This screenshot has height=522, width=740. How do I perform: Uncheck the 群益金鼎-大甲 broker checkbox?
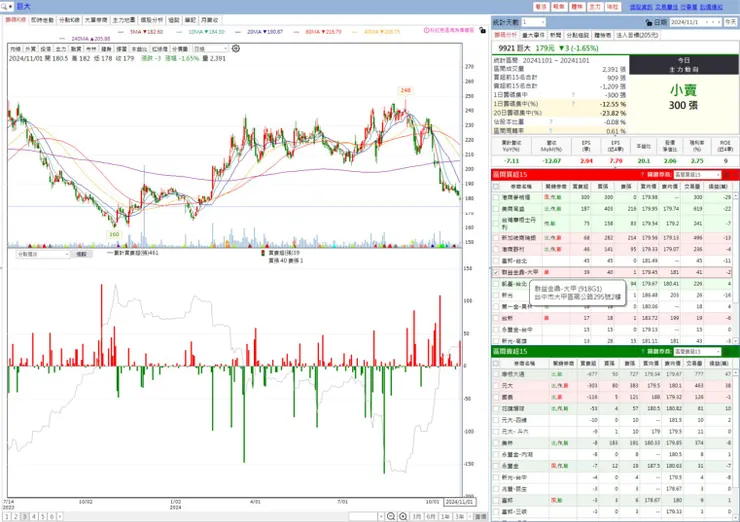(496, 272)
